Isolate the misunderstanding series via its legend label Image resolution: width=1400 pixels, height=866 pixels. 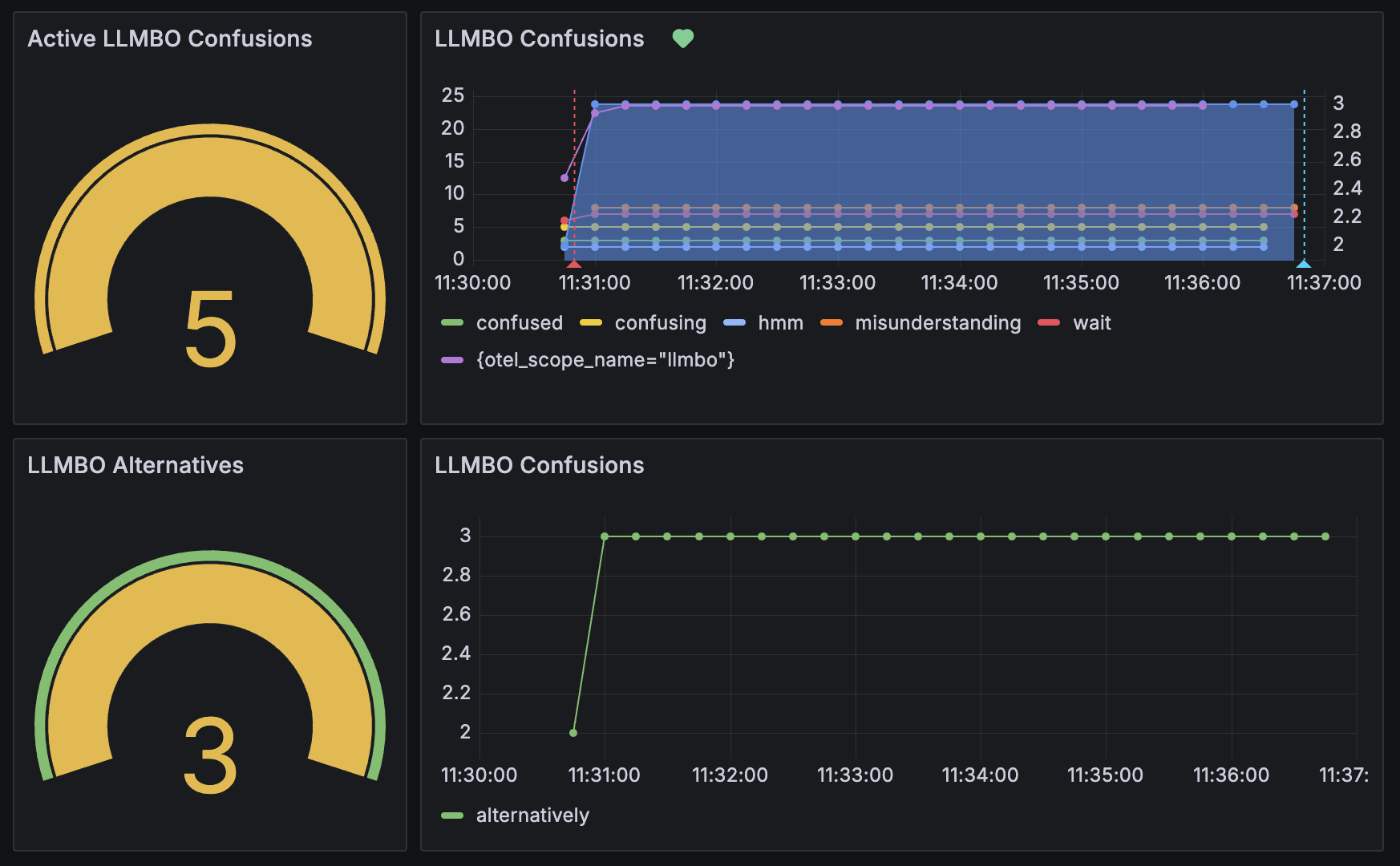(937, 323)
